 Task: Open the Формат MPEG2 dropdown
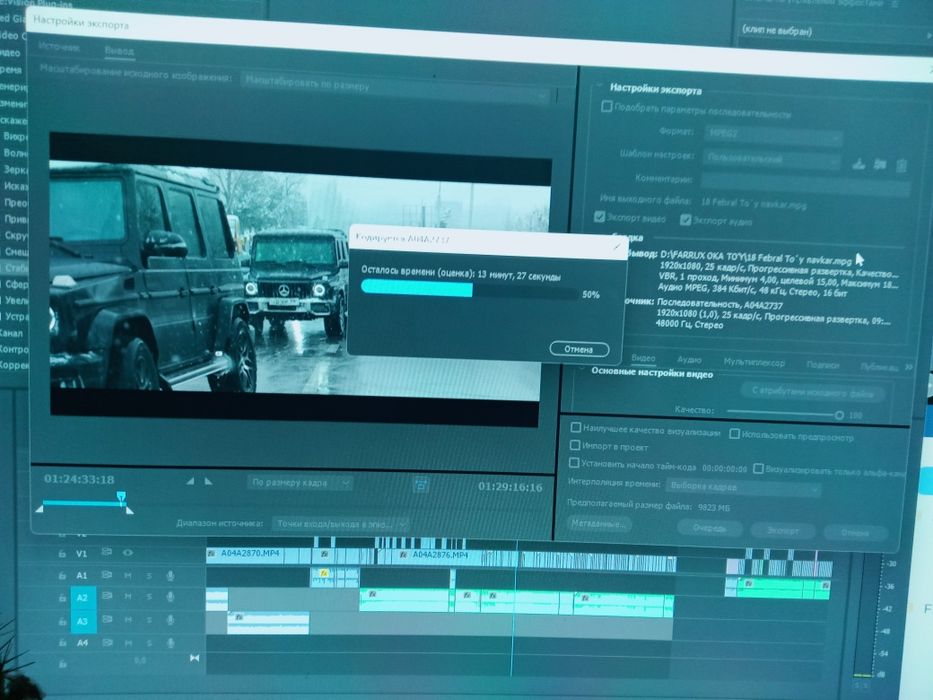tap(774, 135)
